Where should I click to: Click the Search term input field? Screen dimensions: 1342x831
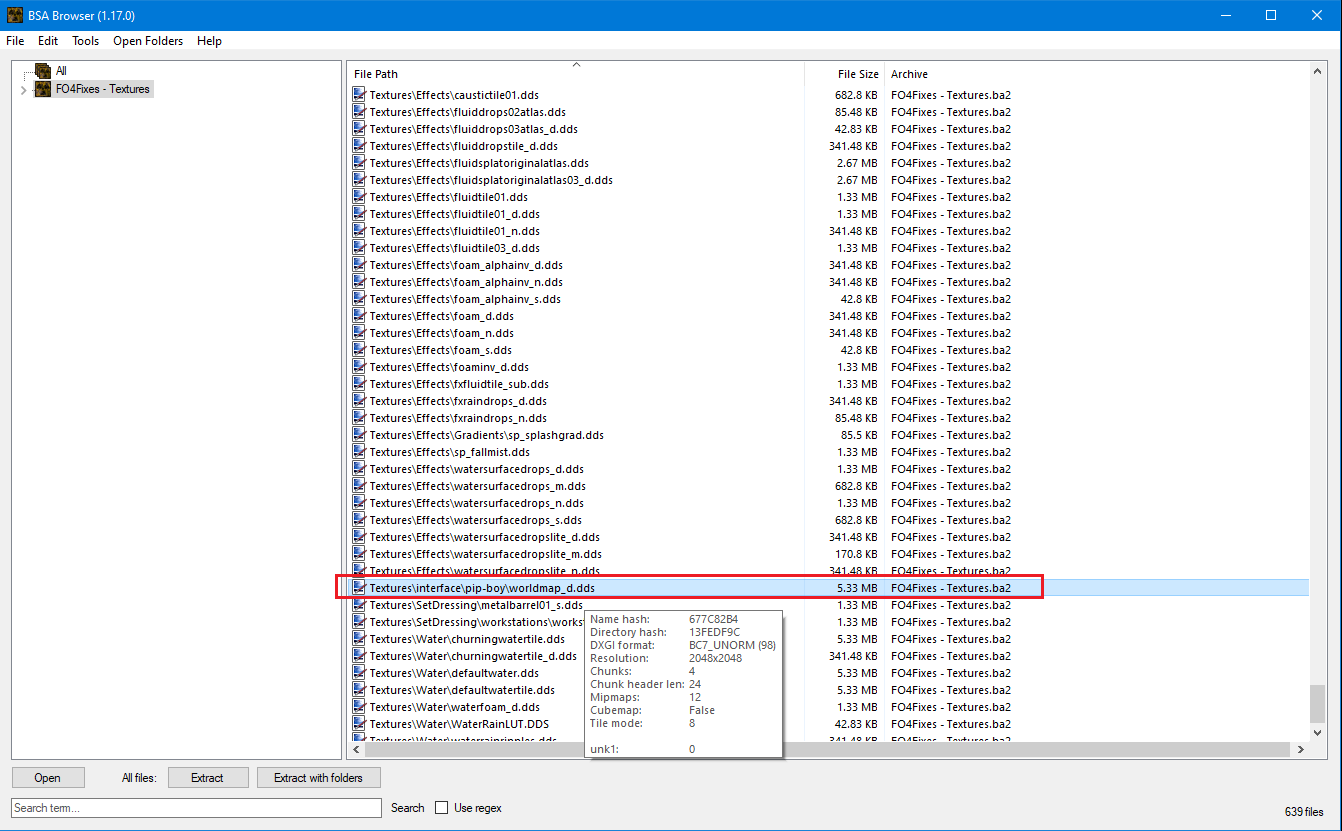pyautogui.click(x=196, y=808)
